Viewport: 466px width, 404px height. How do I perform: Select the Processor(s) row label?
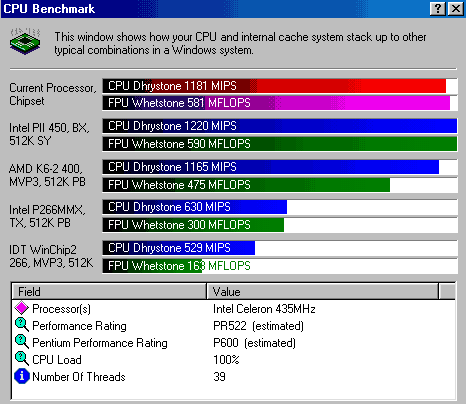[61, 309]
